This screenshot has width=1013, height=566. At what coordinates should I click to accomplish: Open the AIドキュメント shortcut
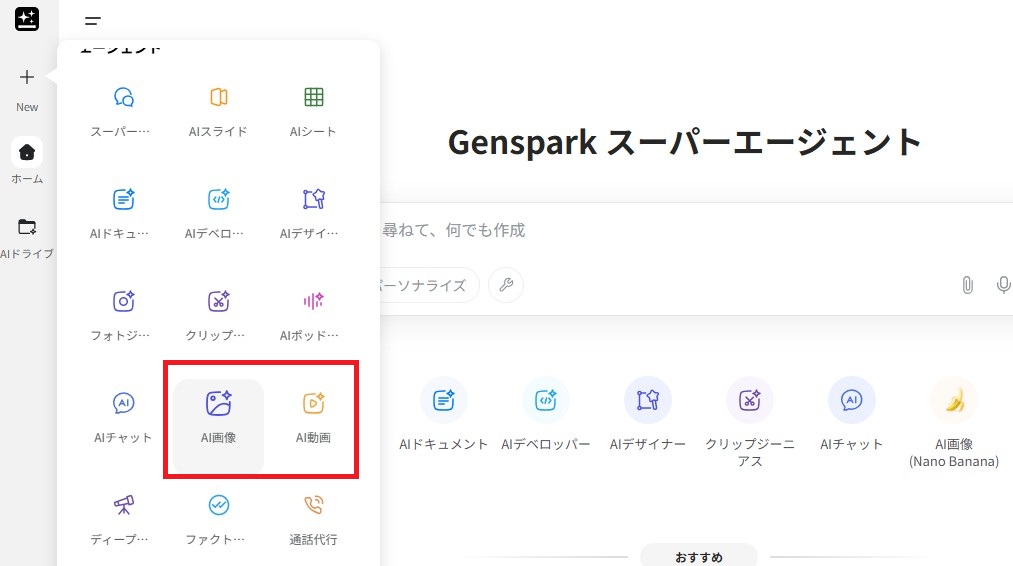coord(443,414)
